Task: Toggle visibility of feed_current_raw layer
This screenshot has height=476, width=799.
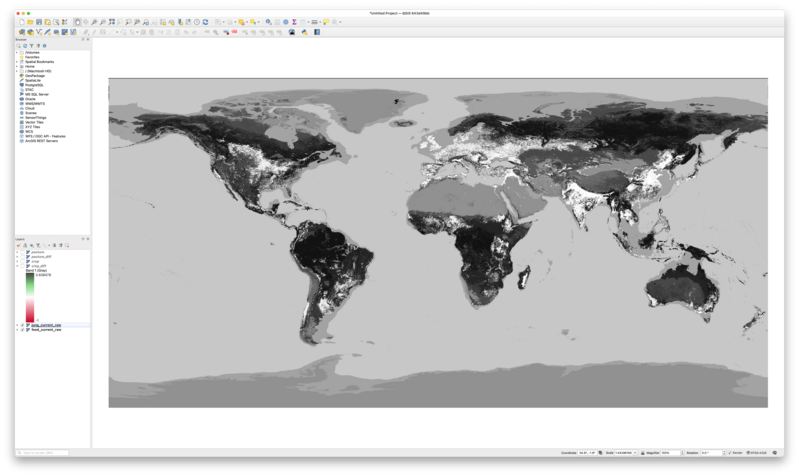Action: pyautogui.click(x=22, y=329)
